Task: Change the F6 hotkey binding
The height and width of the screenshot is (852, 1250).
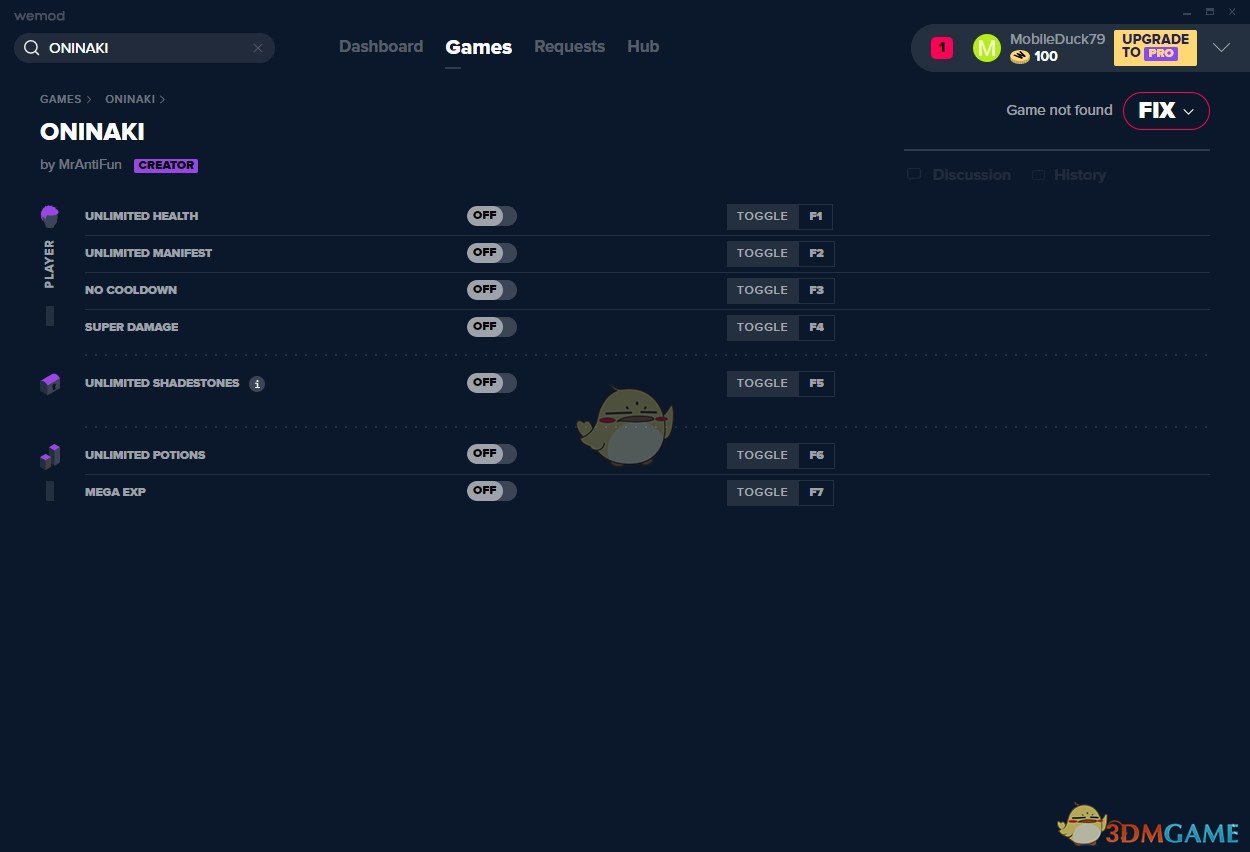Action: 816,455
